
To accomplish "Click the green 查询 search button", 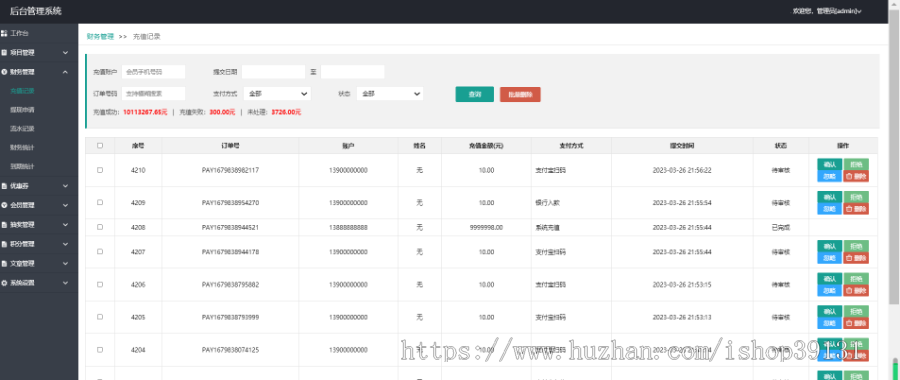I will pyautogui.click(x=475, y=95).
